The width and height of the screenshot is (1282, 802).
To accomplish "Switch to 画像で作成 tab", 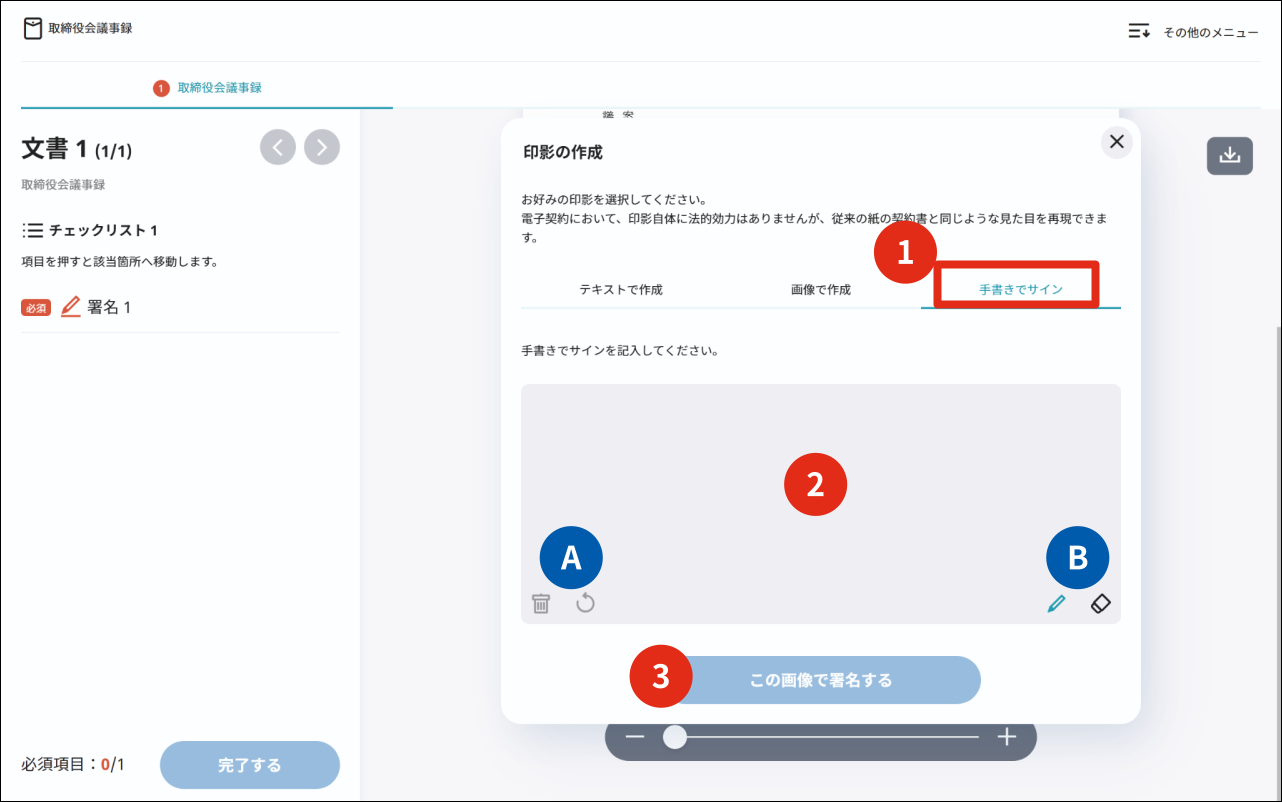I will 820,290.
